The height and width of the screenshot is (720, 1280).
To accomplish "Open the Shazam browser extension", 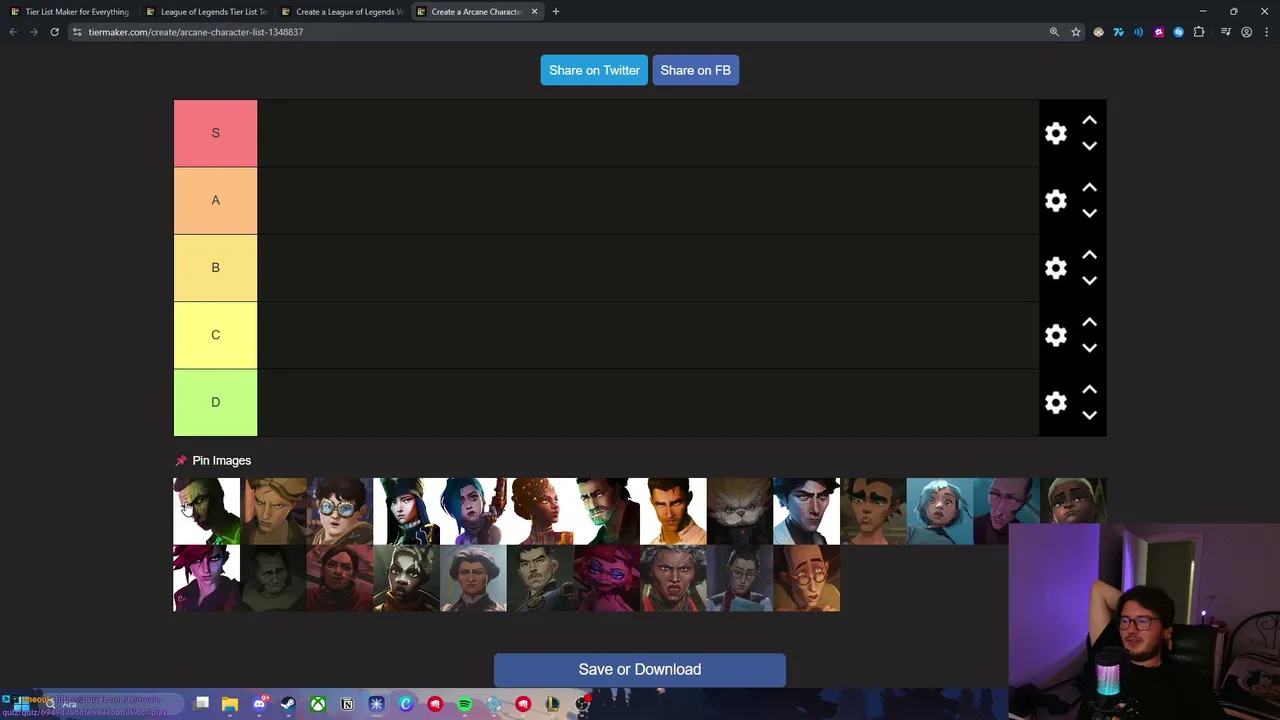I will [1178, 32].
